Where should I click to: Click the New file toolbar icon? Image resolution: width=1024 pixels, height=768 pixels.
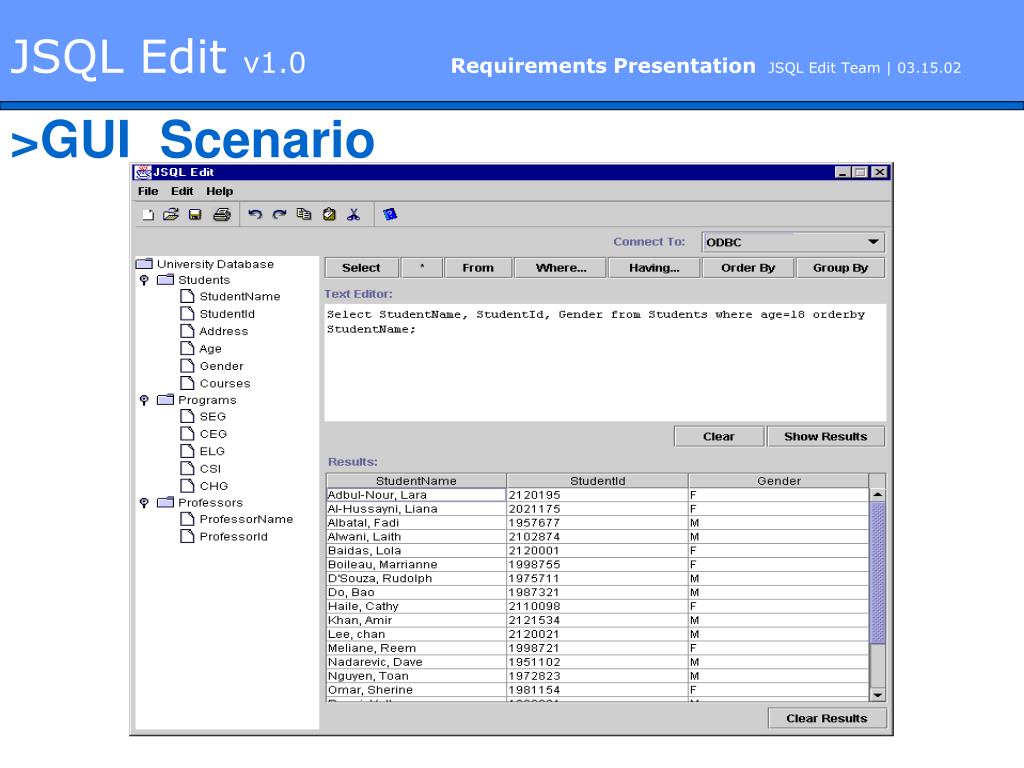coord(148,215)
